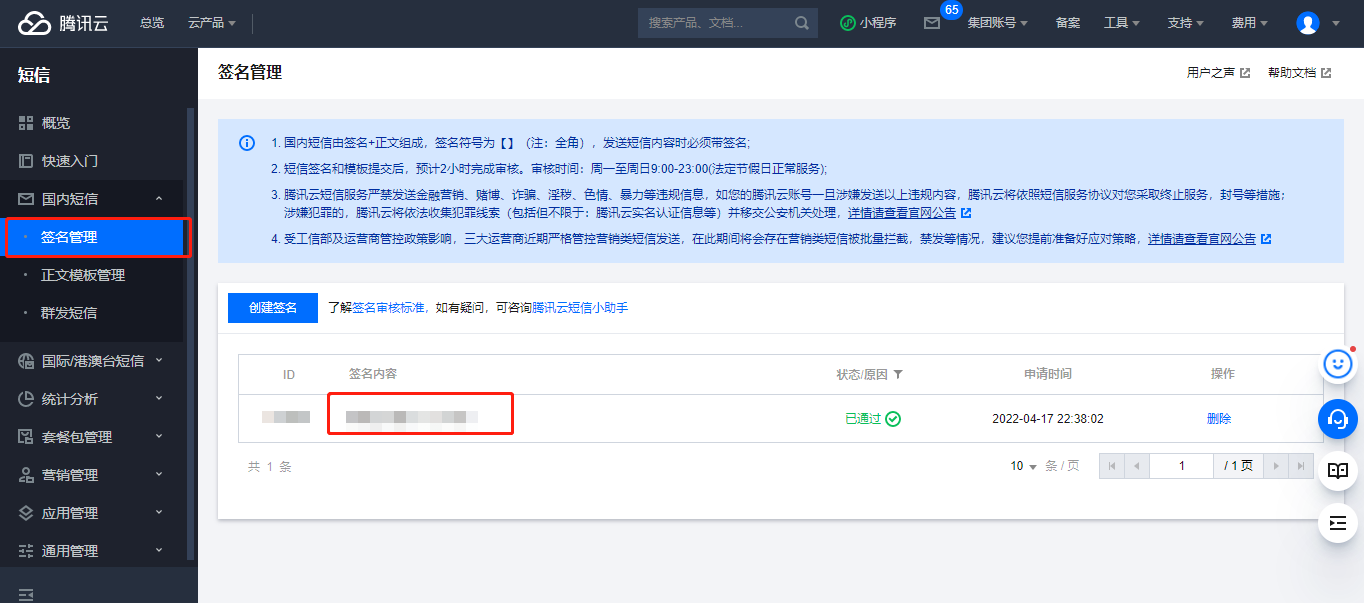Open 备案 in top navigation
The height and width of the screenshot is (603, 1364).
[x=1068, y=23]
